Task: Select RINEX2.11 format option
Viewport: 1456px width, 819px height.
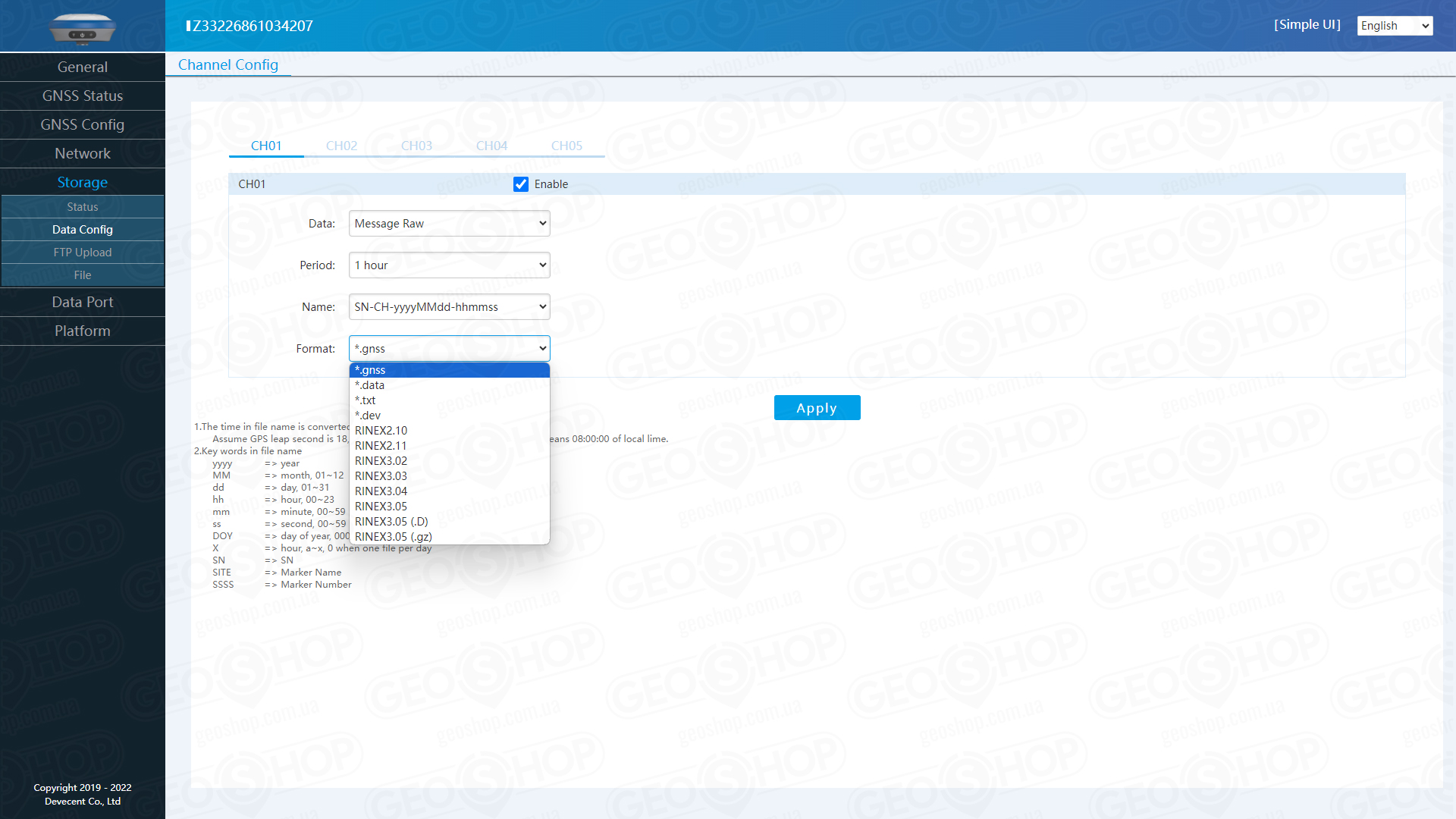Action: tap(449, 446)
